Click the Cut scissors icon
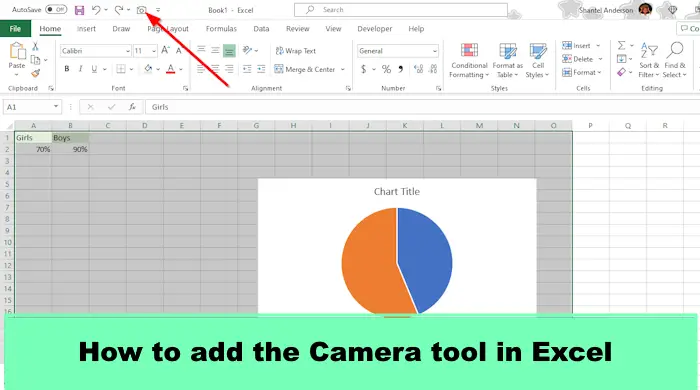The height and width of the screenshot is (390, 700). [x=35, y=46]
